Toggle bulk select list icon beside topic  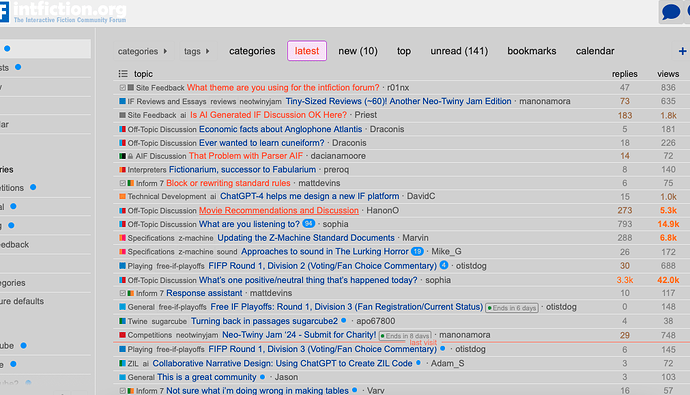coord(123,73)
